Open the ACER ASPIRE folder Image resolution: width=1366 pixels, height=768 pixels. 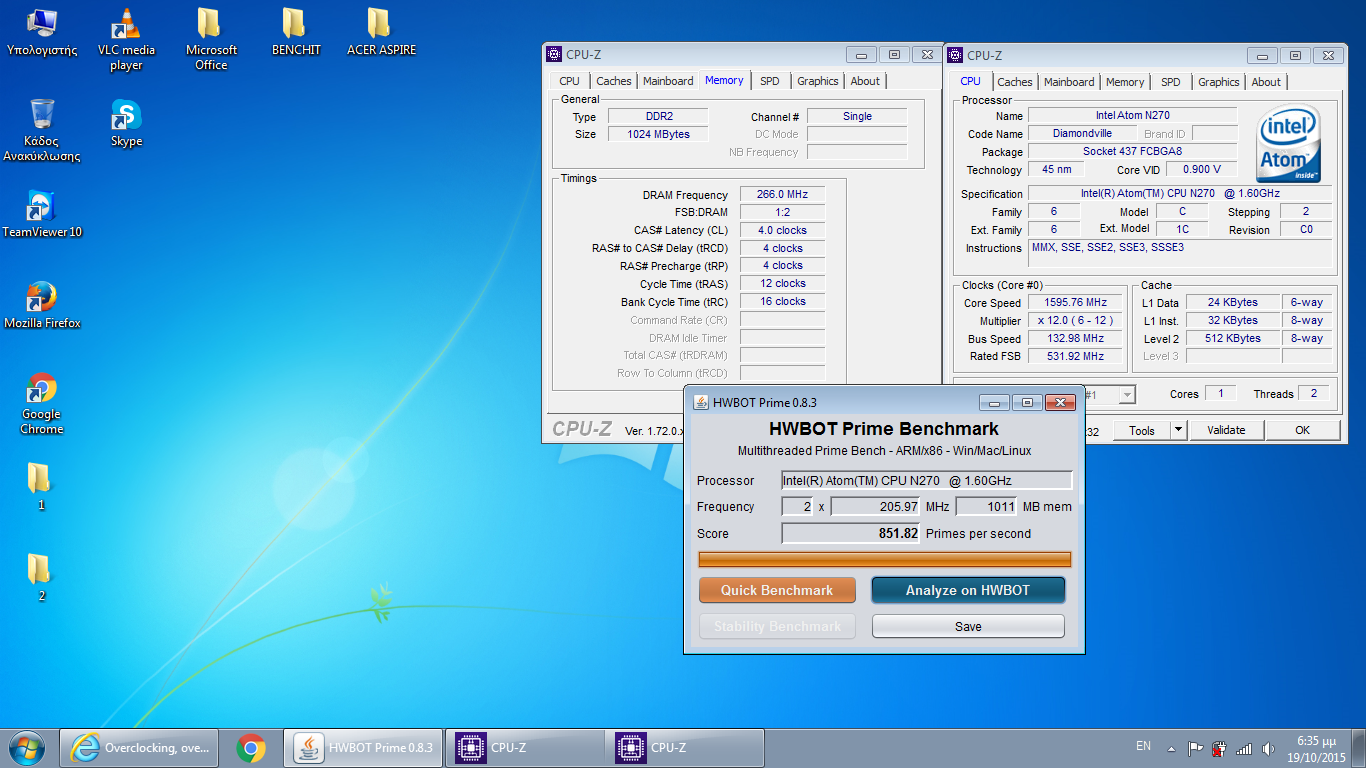tap(381, 32)
